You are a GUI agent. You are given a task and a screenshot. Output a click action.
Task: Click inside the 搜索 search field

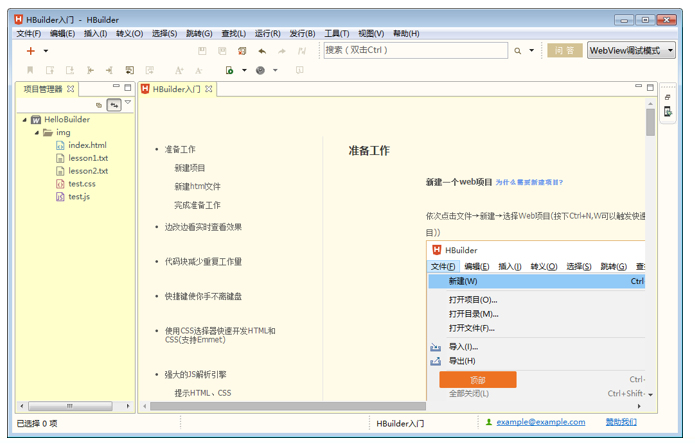click(414, 50)
